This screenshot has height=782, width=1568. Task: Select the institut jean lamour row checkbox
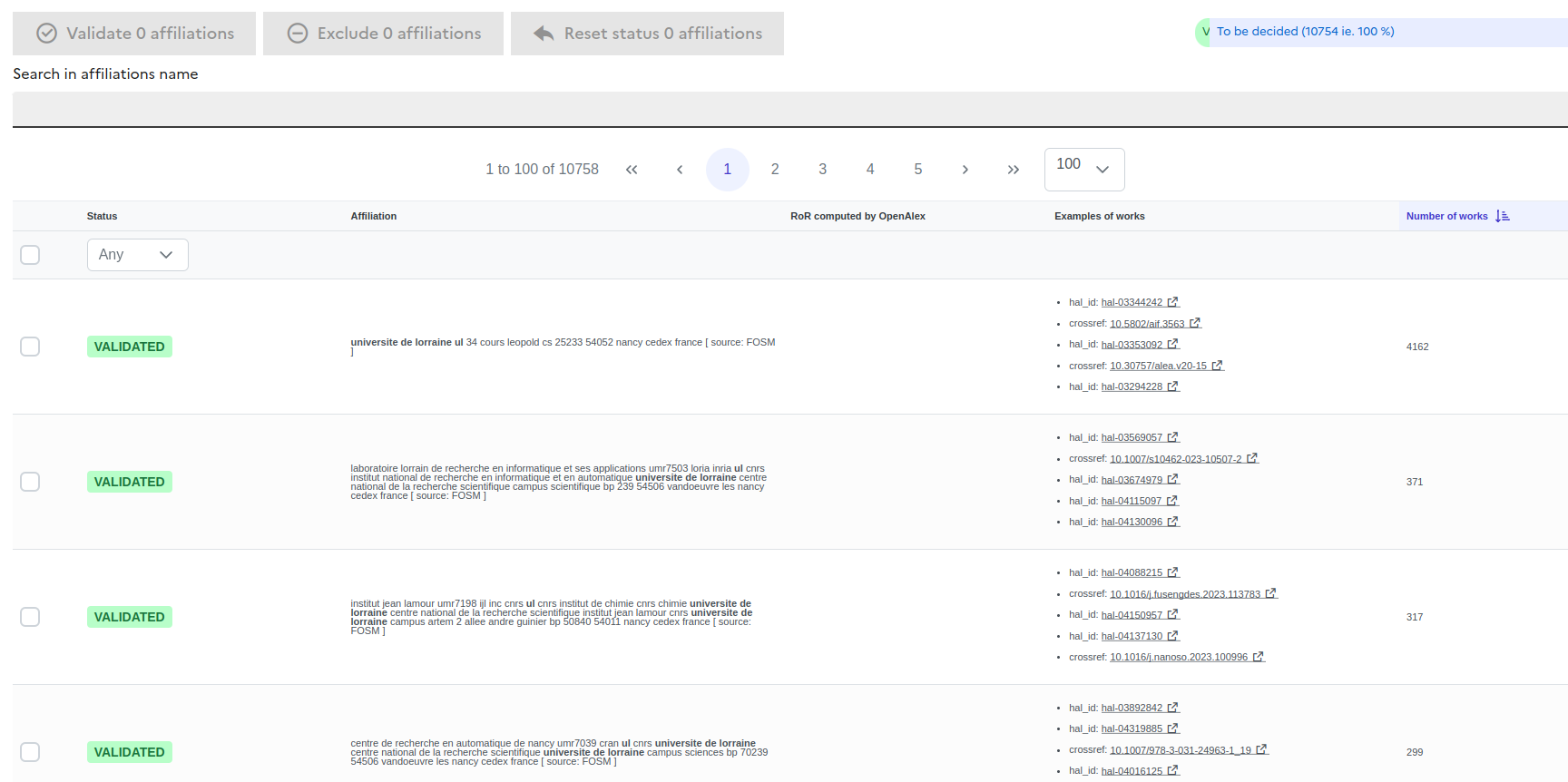pos(30,617)
